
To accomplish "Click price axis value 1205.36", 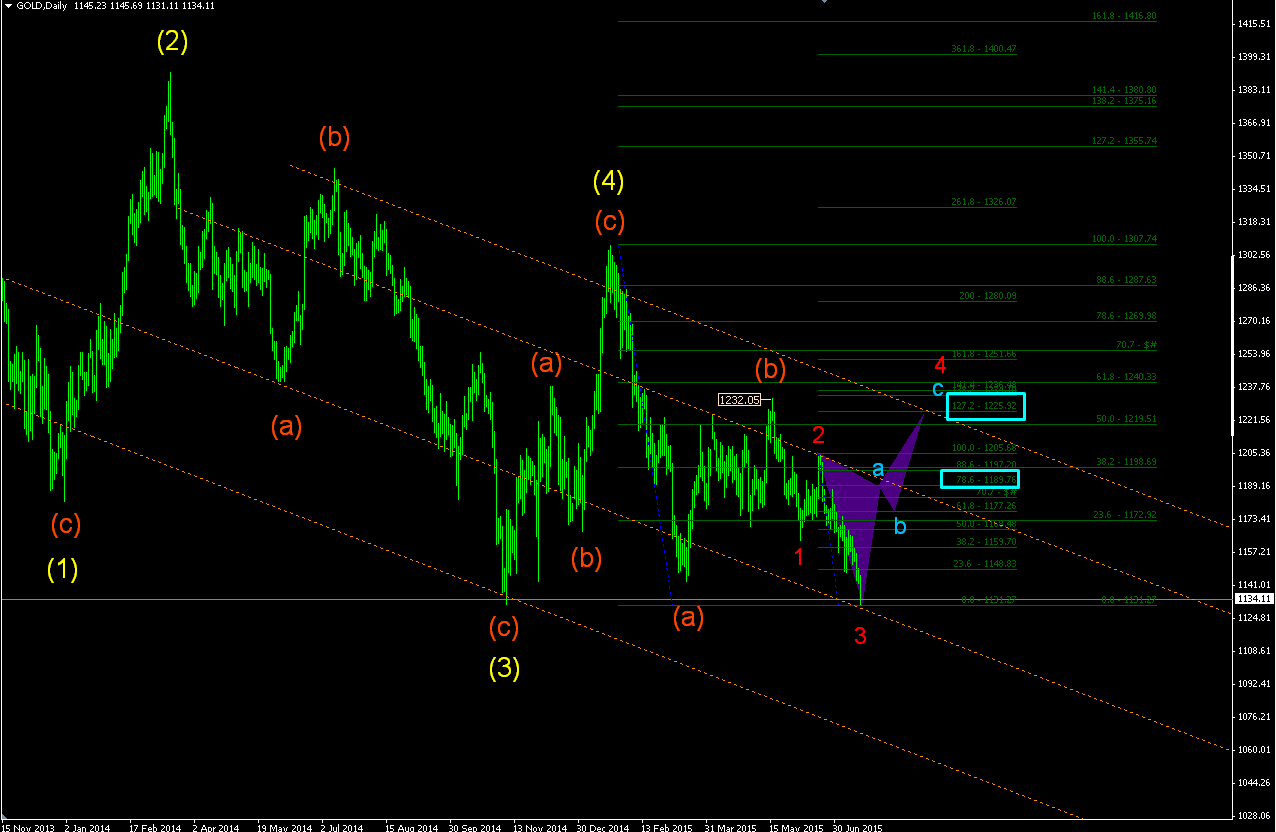I will tap(1253, 453).
